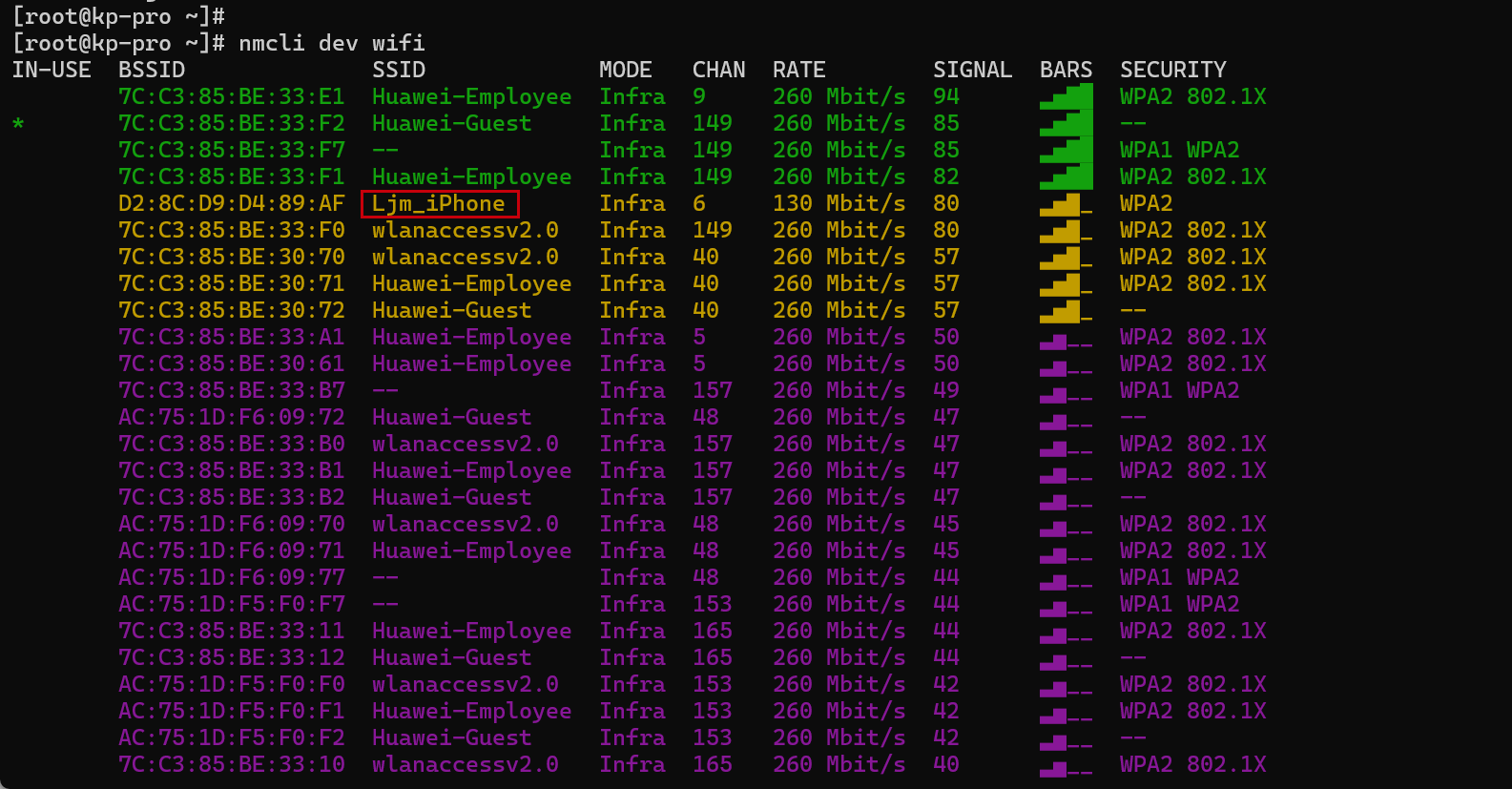The height and width of the screenshot is (789, 1512).
Task: Click WPA1 WPA2 in row 7C:C3:85:BE:33:F7
Action: 1180,150
